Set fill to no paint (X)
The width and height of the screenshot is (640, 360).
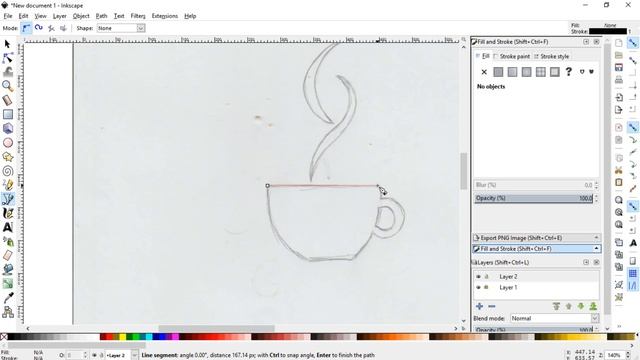pos(484,72)
